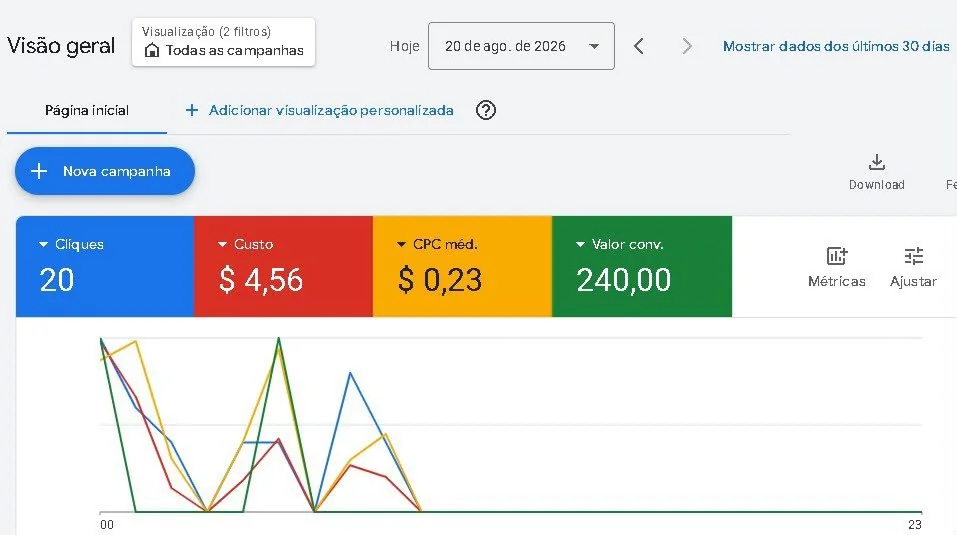The width and height of the screenshot is (957, 535).
Task: Click the plus icon beside Adicionar visualização
Action: (x=192, y=110)
